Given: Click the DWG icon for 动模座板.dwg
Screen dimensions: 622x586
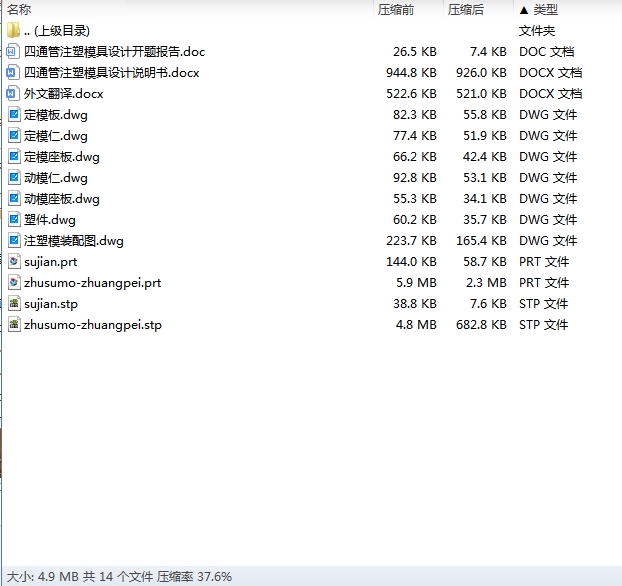Looking at the screenshot, I should coord(14,199).
